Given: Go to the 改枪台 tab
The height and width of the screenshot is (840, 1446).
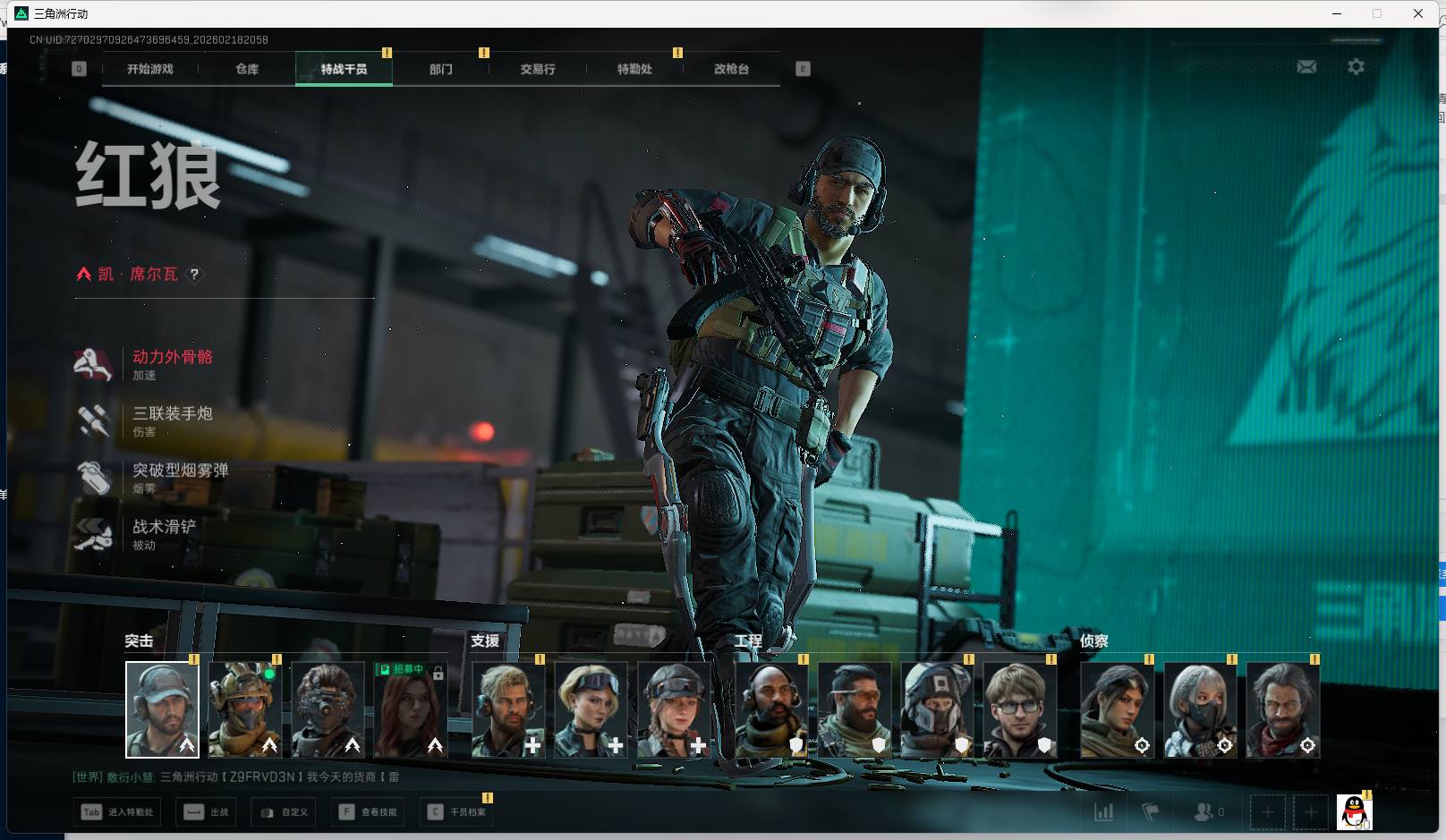Looking at the screenshot, I should click(731, 69).
